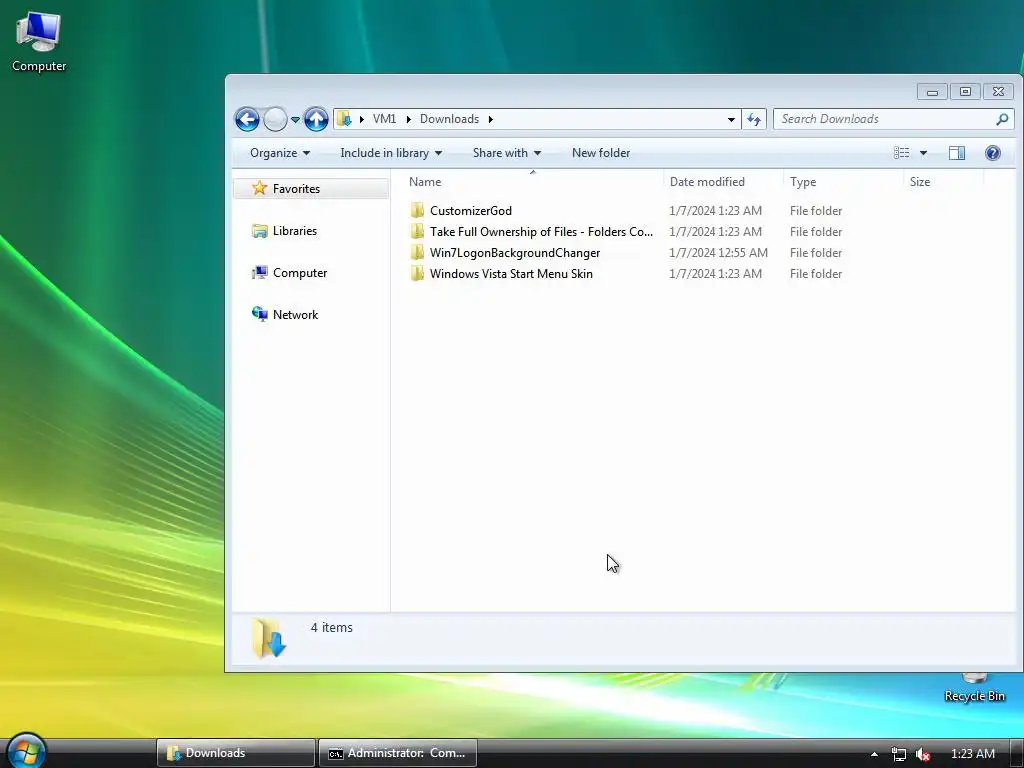Select Downloads in the address path

pyautogui.click(x=449, y=119)
